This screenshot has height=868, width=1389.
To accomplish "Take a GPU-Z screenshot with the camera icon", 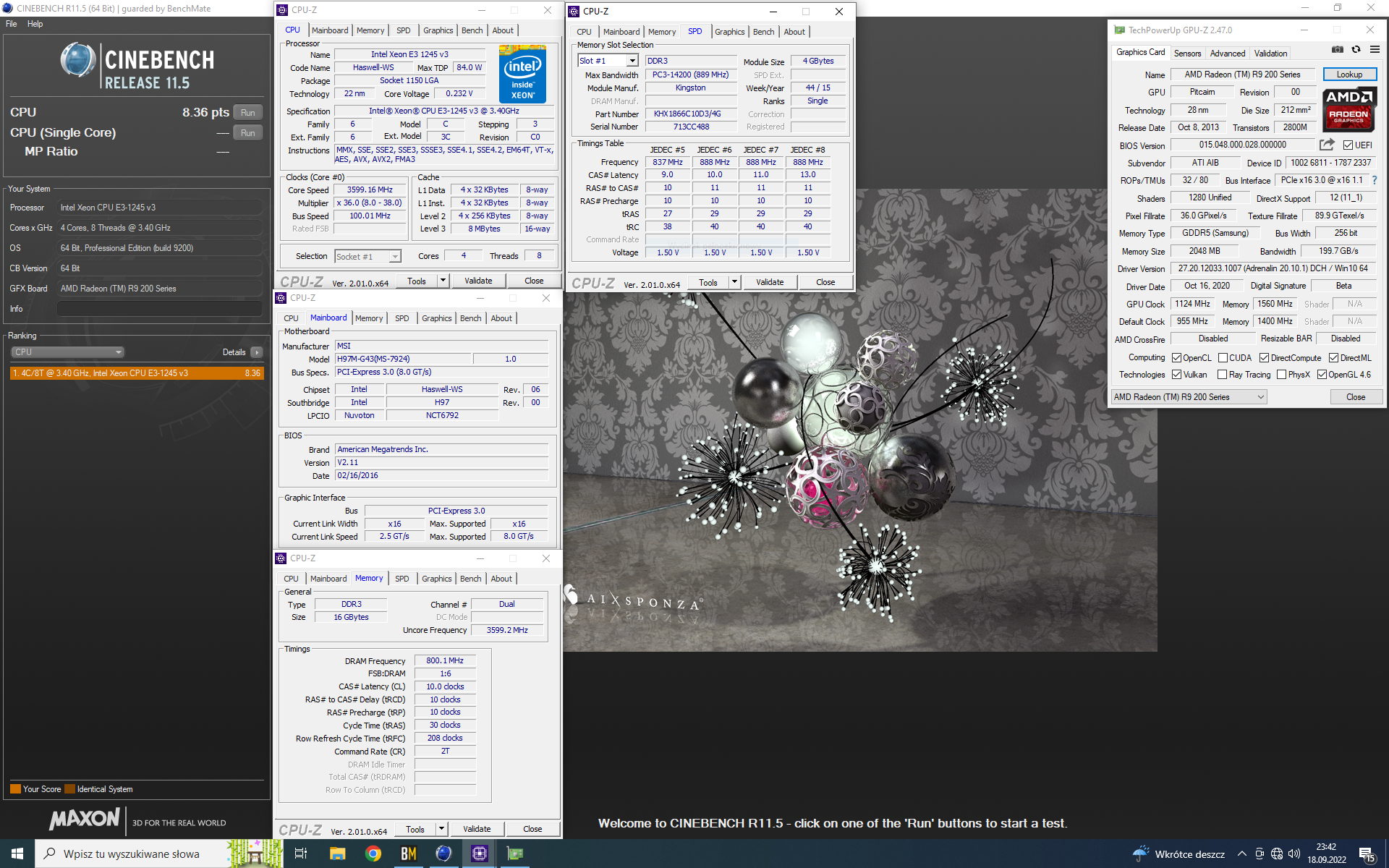I will [1338, 50].
